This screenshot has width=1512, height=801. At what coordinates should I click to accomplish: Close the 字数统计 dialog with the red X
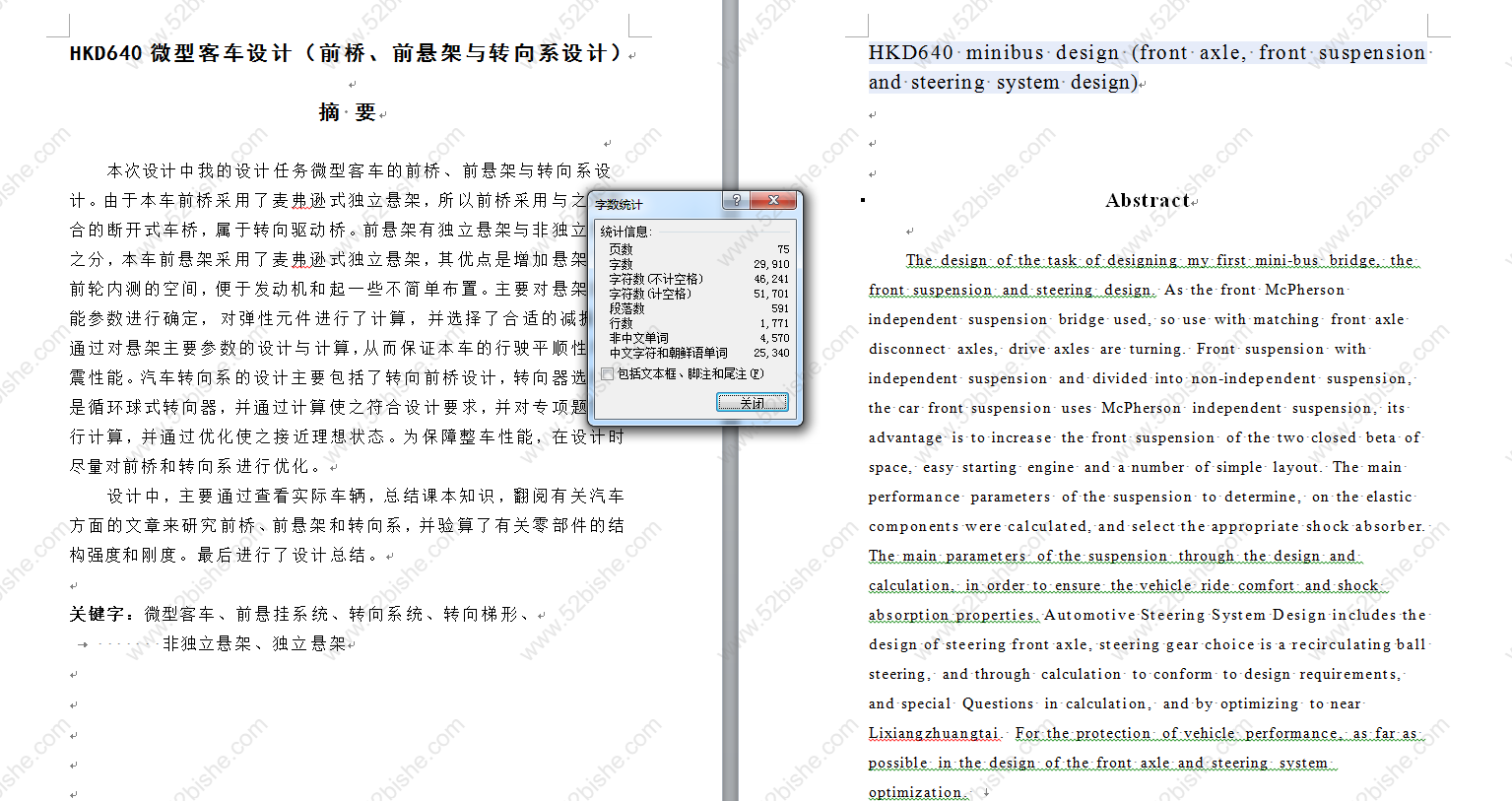point(773,200)
